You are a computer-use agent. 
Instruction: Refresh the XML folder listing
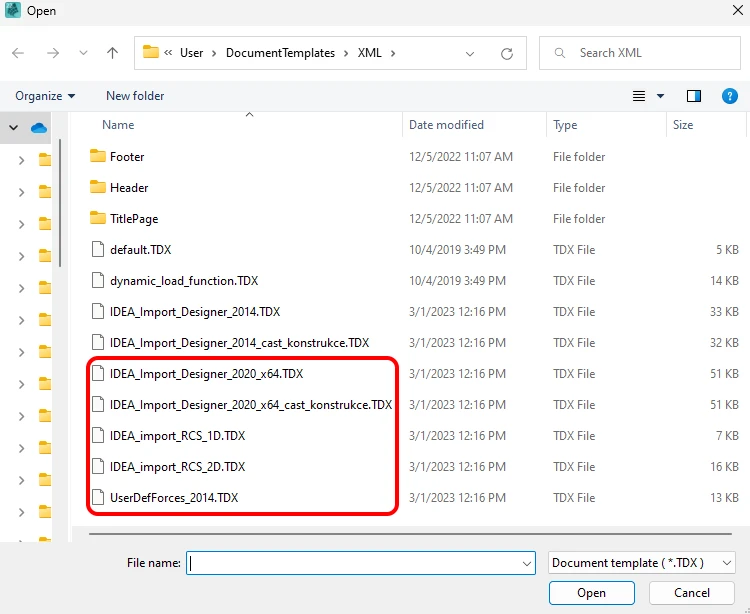click(507, 53)
